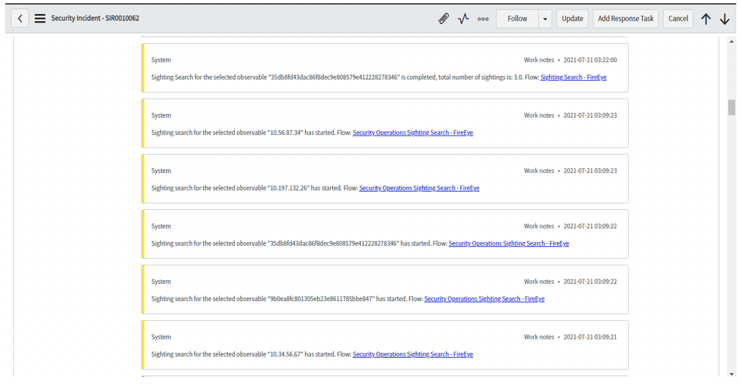Click Add Response Task button
741x386 pixels.
coord(626,18)
